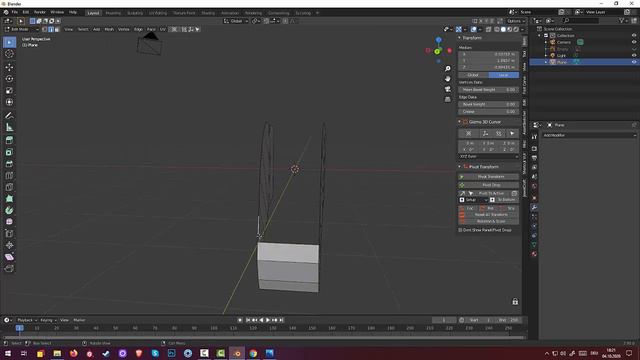Select the Spin tool
The height and width of the screenshot is (360, 640).
click(9, 211)
